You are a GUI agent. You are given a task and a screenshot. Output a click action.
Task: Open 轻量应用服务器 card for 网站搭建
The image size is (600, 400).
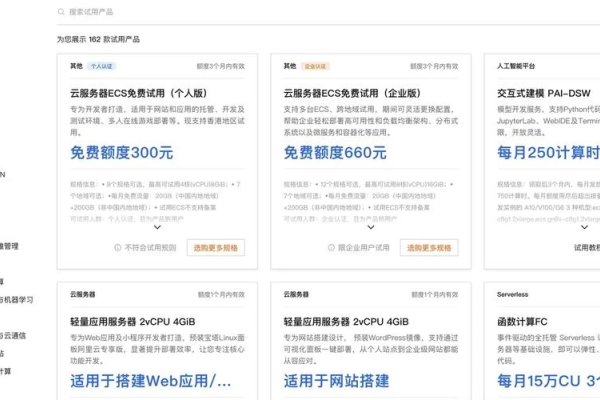click(x=346, y=322)
